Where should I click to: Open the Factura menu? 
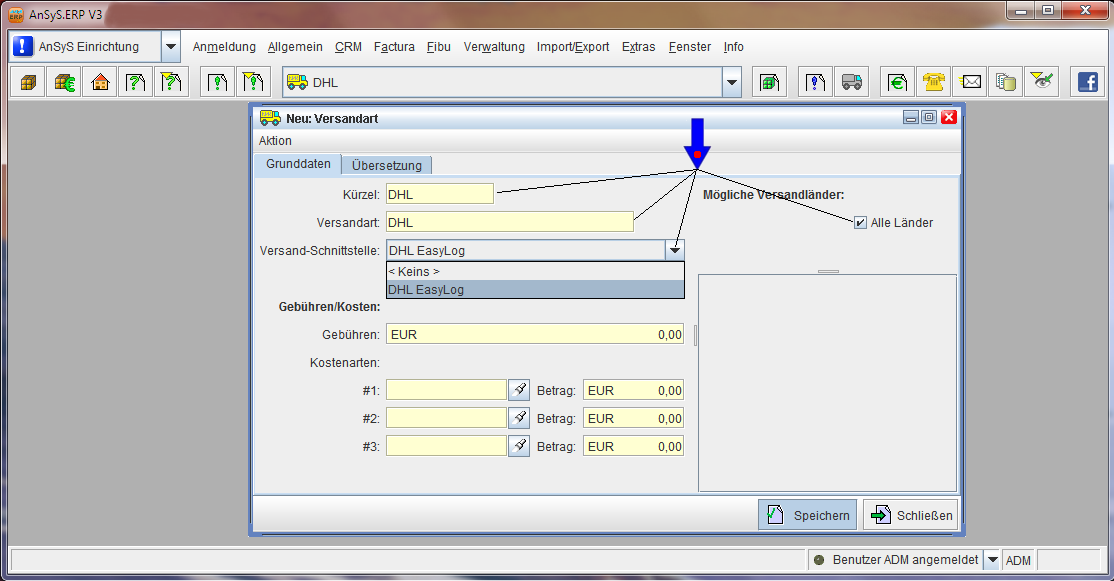point(394,47)
